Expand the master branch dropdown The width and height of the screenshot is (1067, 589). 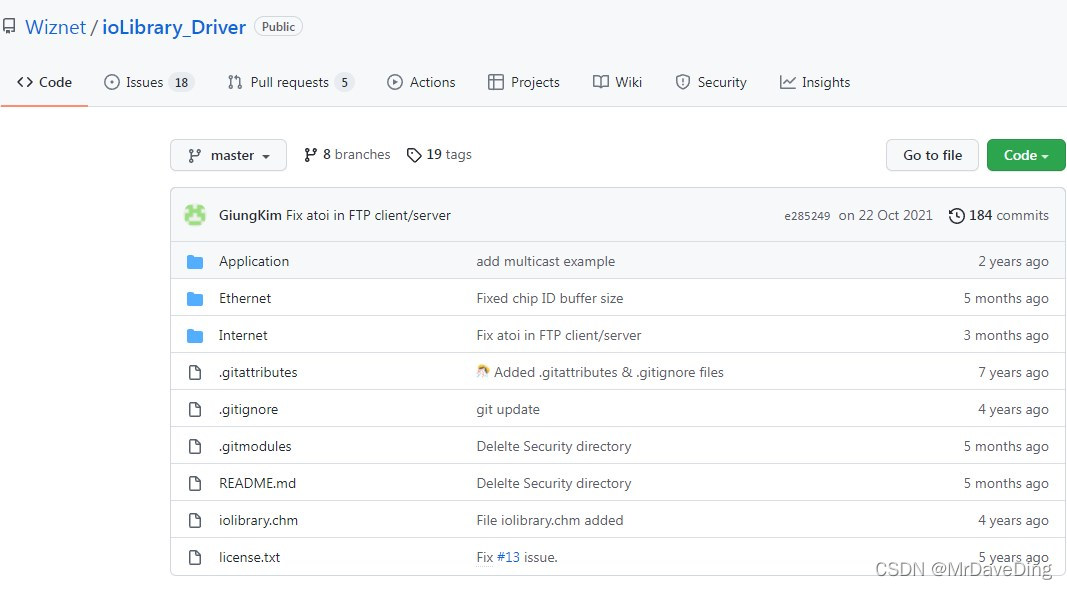(229, 155)
